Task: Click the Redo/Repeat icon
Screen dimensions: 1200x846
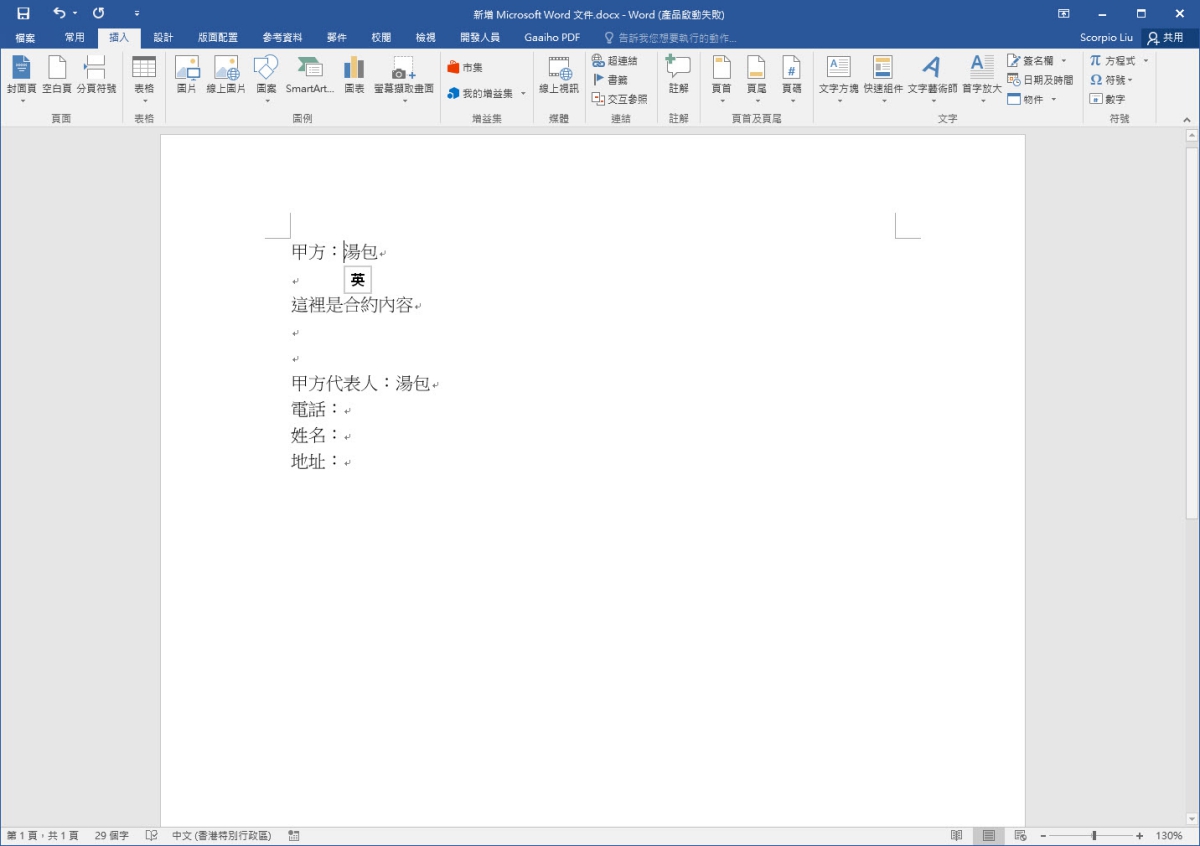Action: [x=99, y=13]
